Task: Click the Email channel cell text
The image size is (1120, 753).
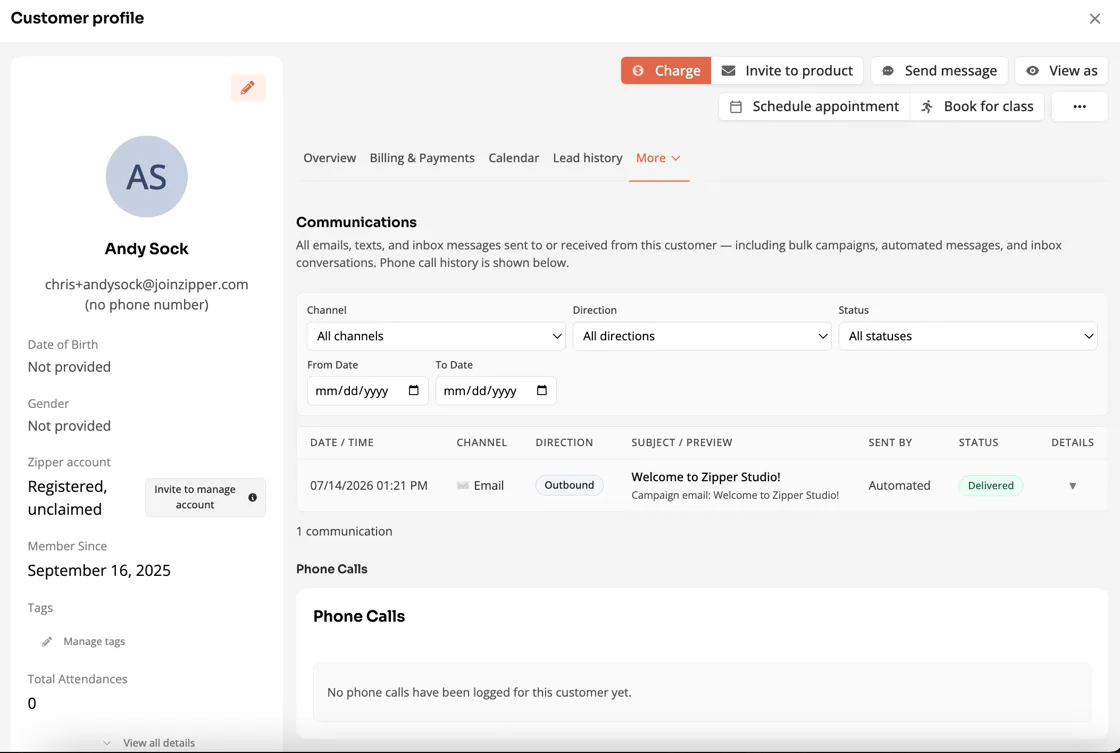Action: point(489,486)
